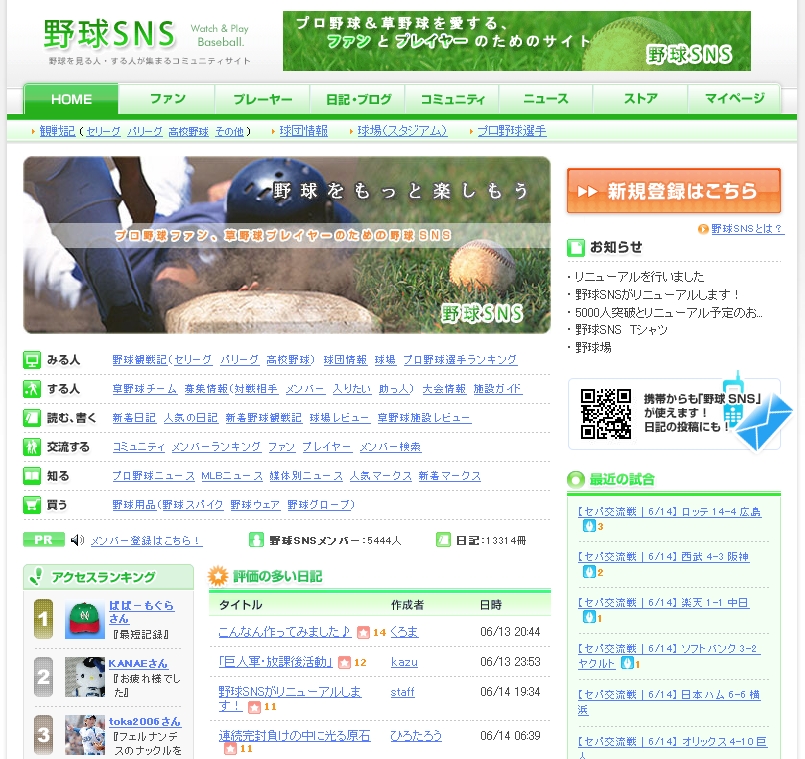Image resolution: width=805 pixels, height=759 pixels.
Task: Open toka2006さん's avatar thumbnail
Action: coord(85,735)
